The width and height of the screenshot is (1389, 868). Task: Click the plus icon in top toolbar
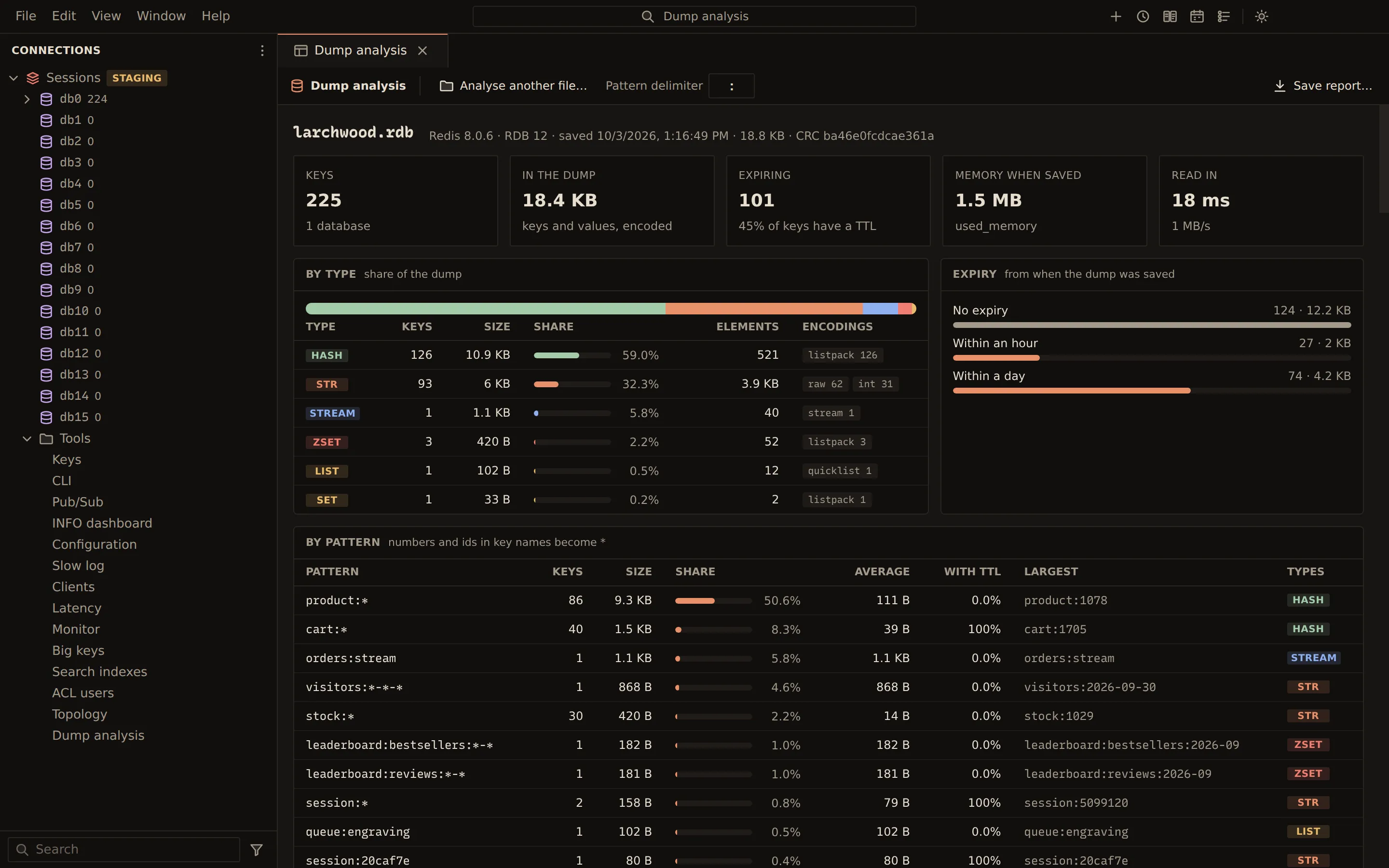[1116, 16]
